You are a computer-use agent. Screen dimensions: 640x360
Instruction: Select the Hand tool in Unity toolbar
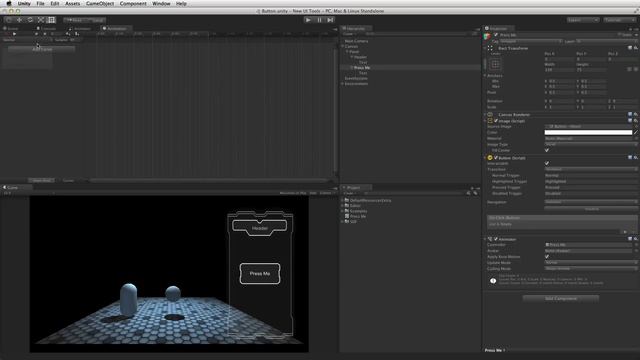point(9,20)
